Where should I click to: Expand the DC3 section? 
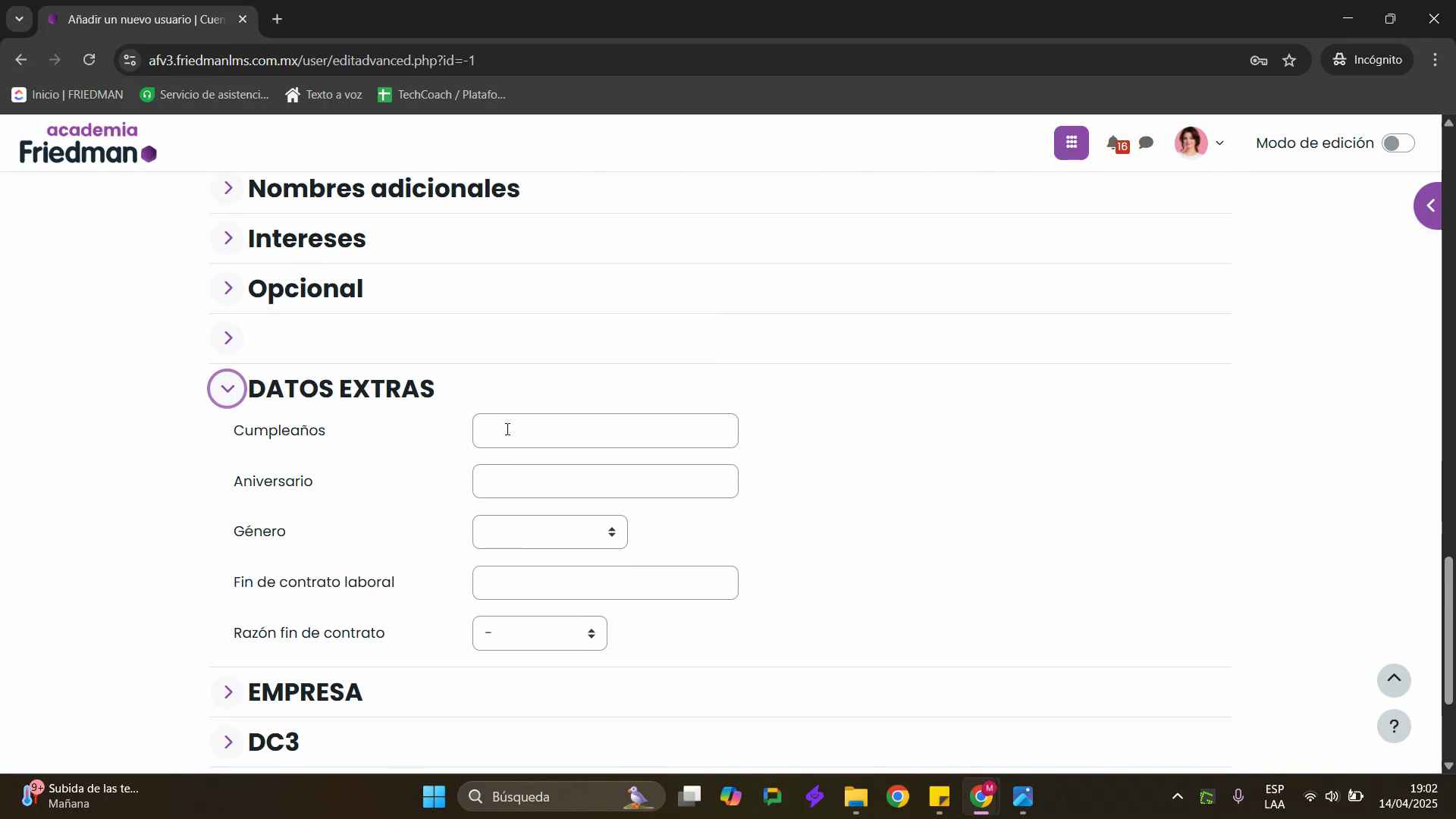click(227, 742)
